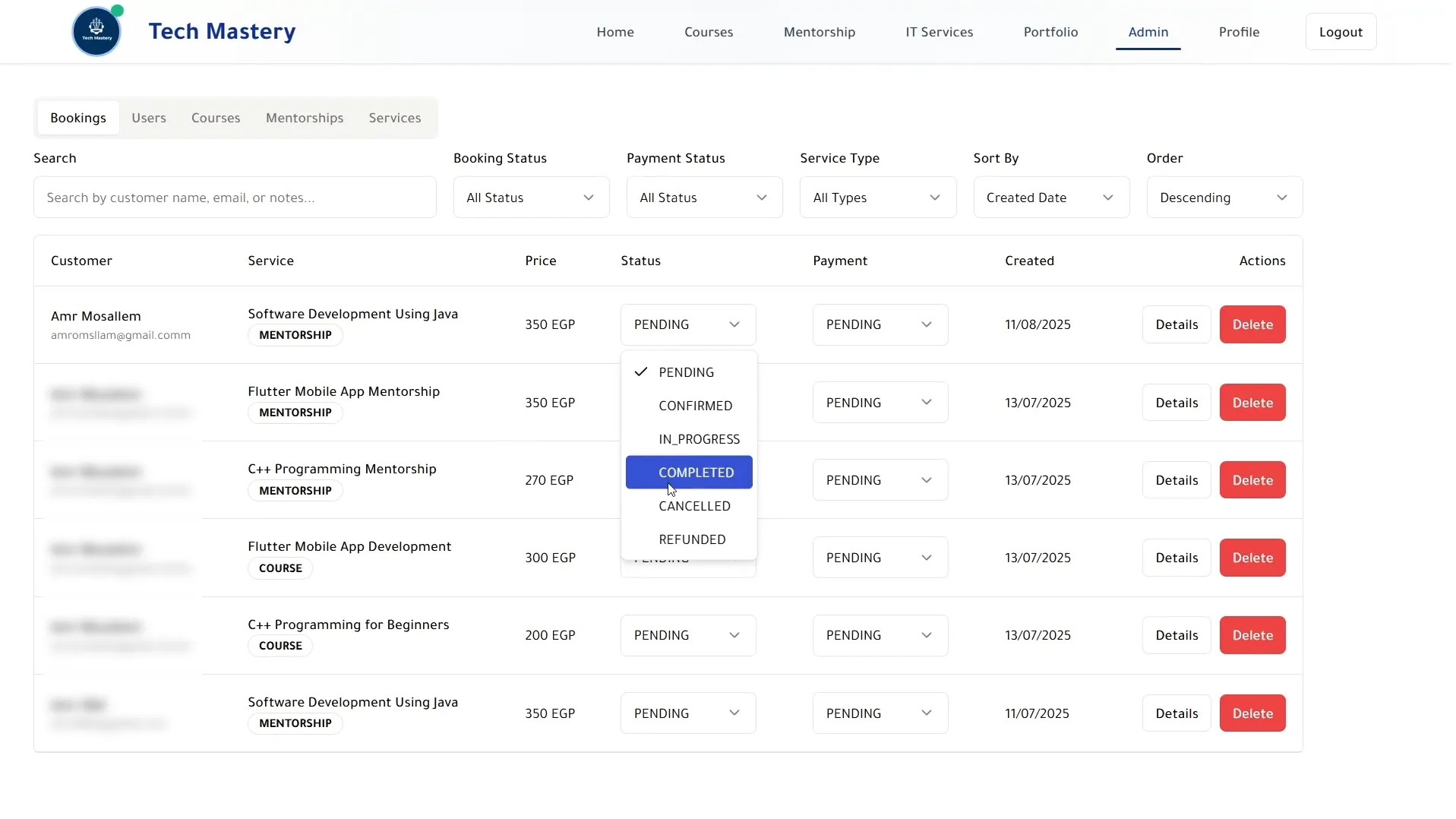
Task: Open payment dropdown for C++ Programming Mentorship
Action: [x=880, y=480]
